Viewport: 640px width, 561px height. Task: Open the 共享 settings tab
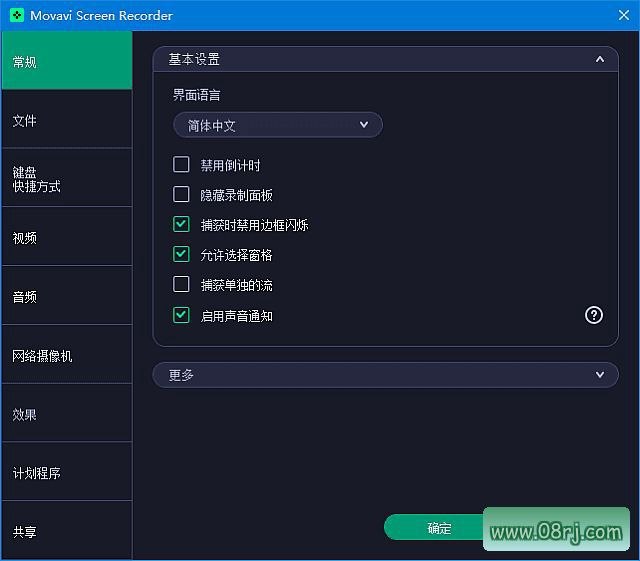point(67,530)
